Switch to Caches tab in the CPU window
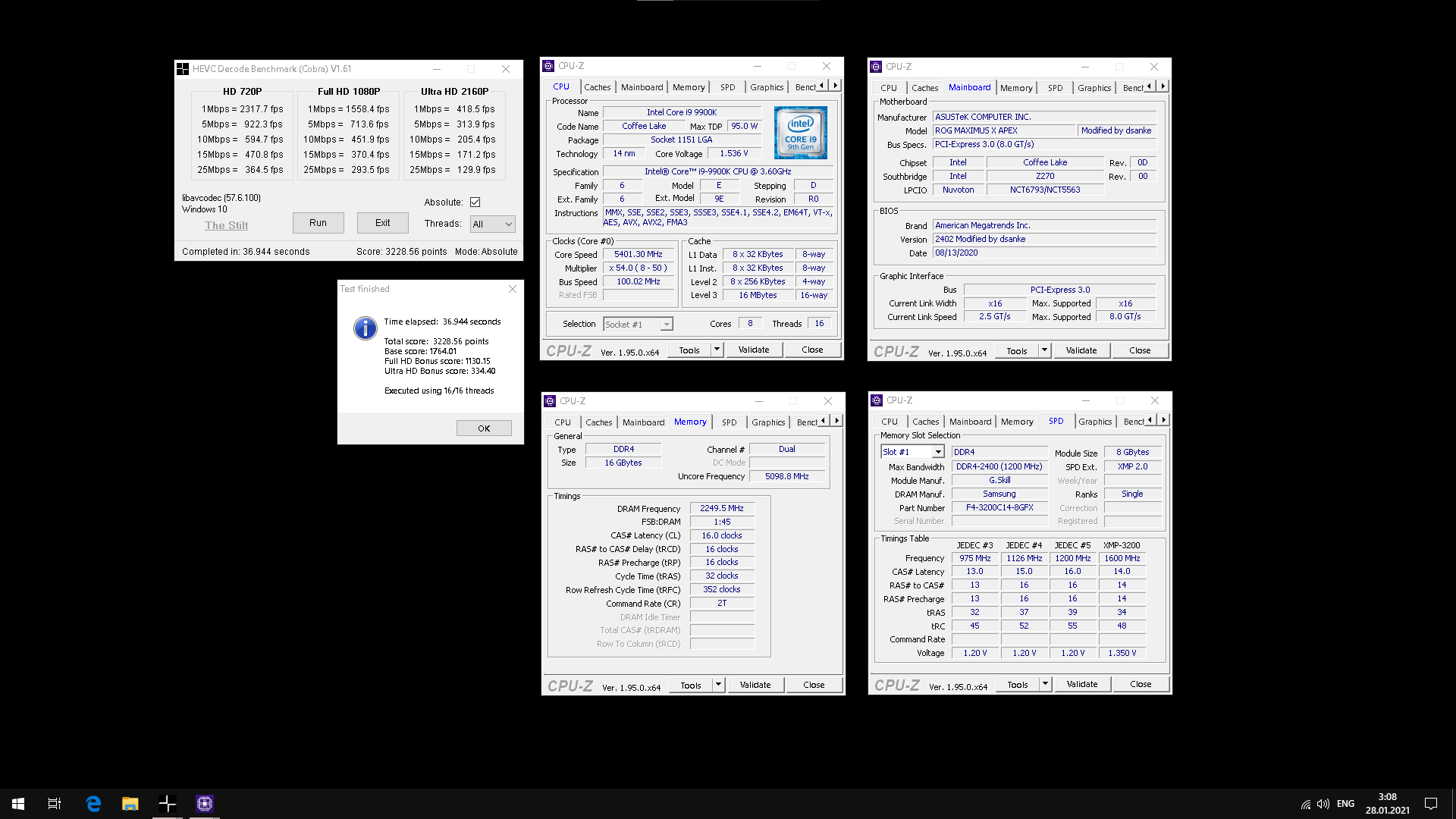 pos(598,87)
